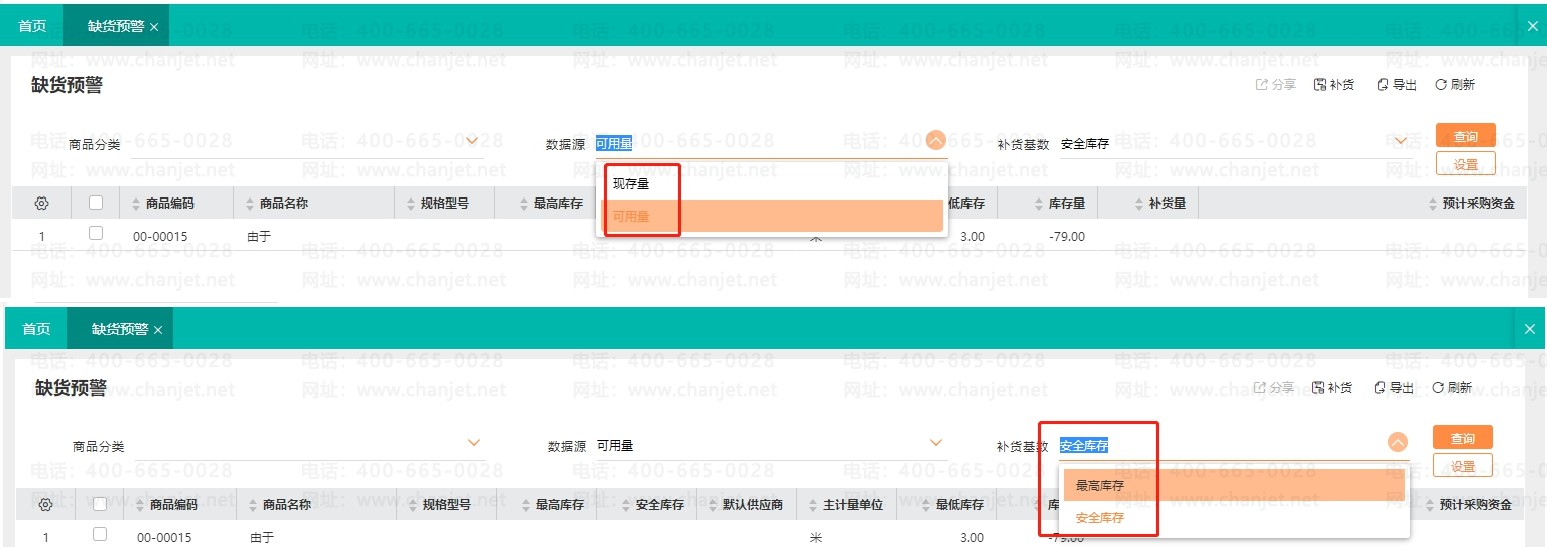Screen dimensions: 1547x547
Task: Choose 现存量 from data source list
Action: 773,184
